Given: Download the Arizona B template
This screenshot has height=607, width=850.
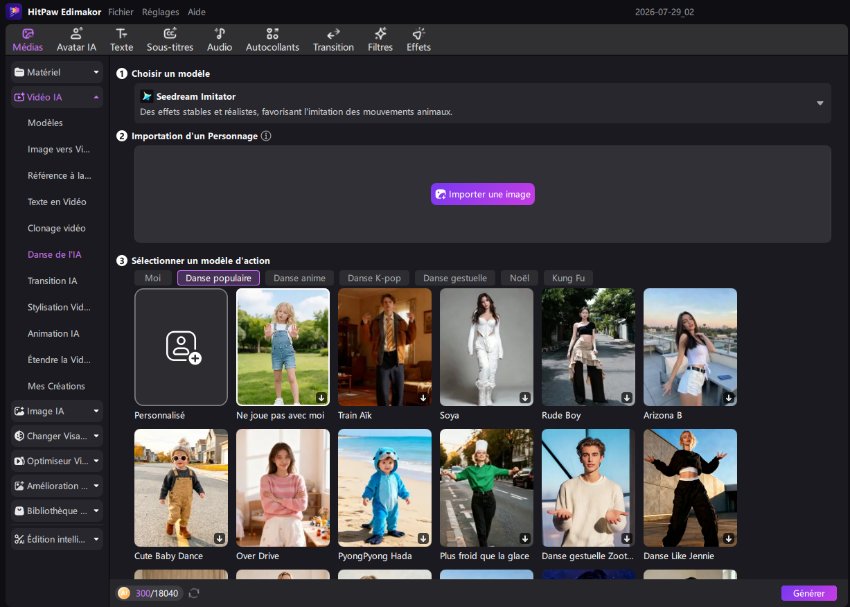Looking at the screenshot, I should [729, 398].
